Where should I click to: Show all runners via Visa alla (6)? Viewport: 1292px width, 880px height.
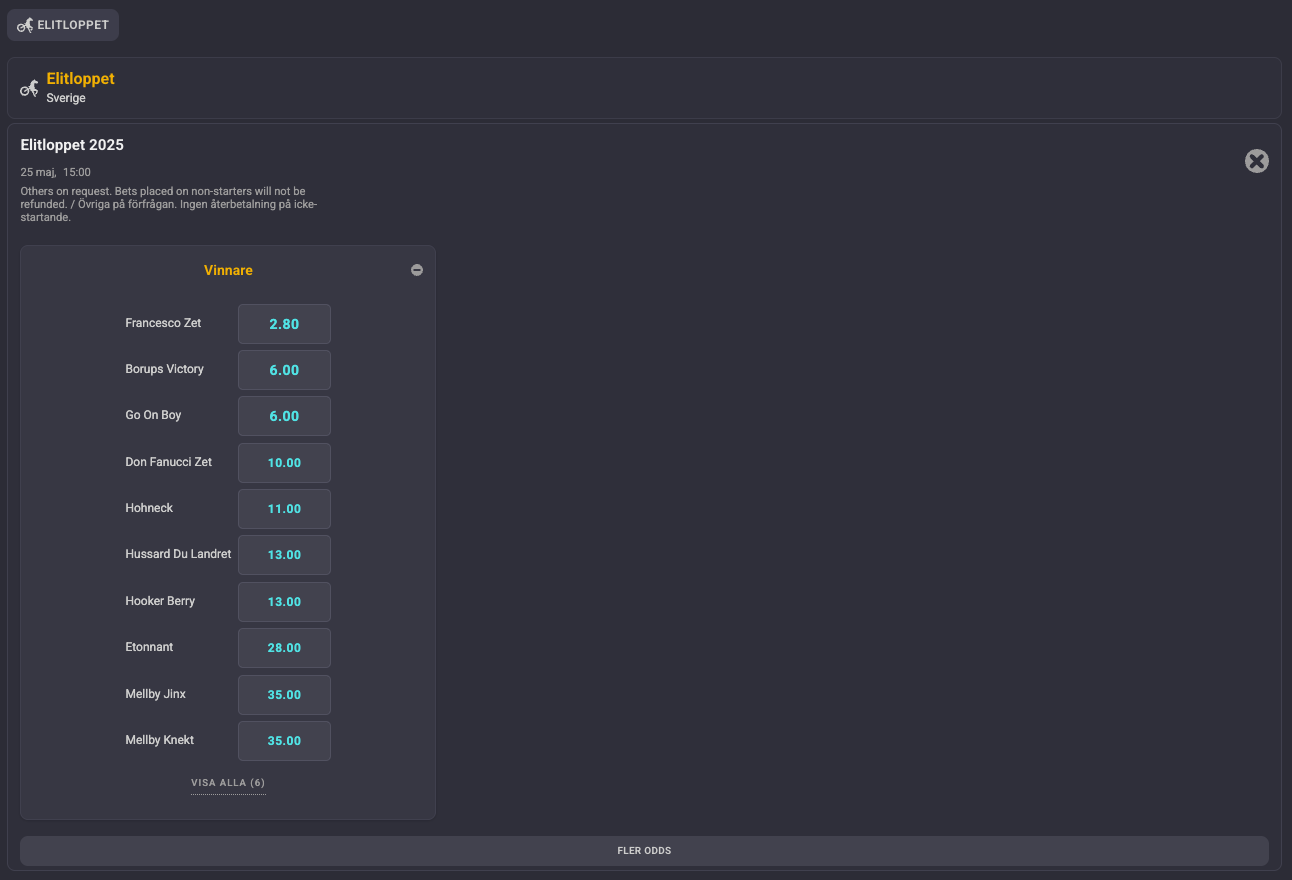coord(228,783)
